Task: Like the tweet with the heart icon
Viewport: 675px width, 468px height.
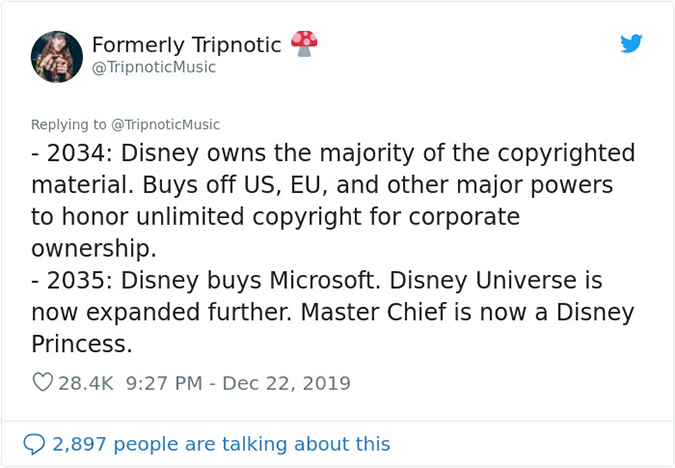Action: [x=43, y=383]
